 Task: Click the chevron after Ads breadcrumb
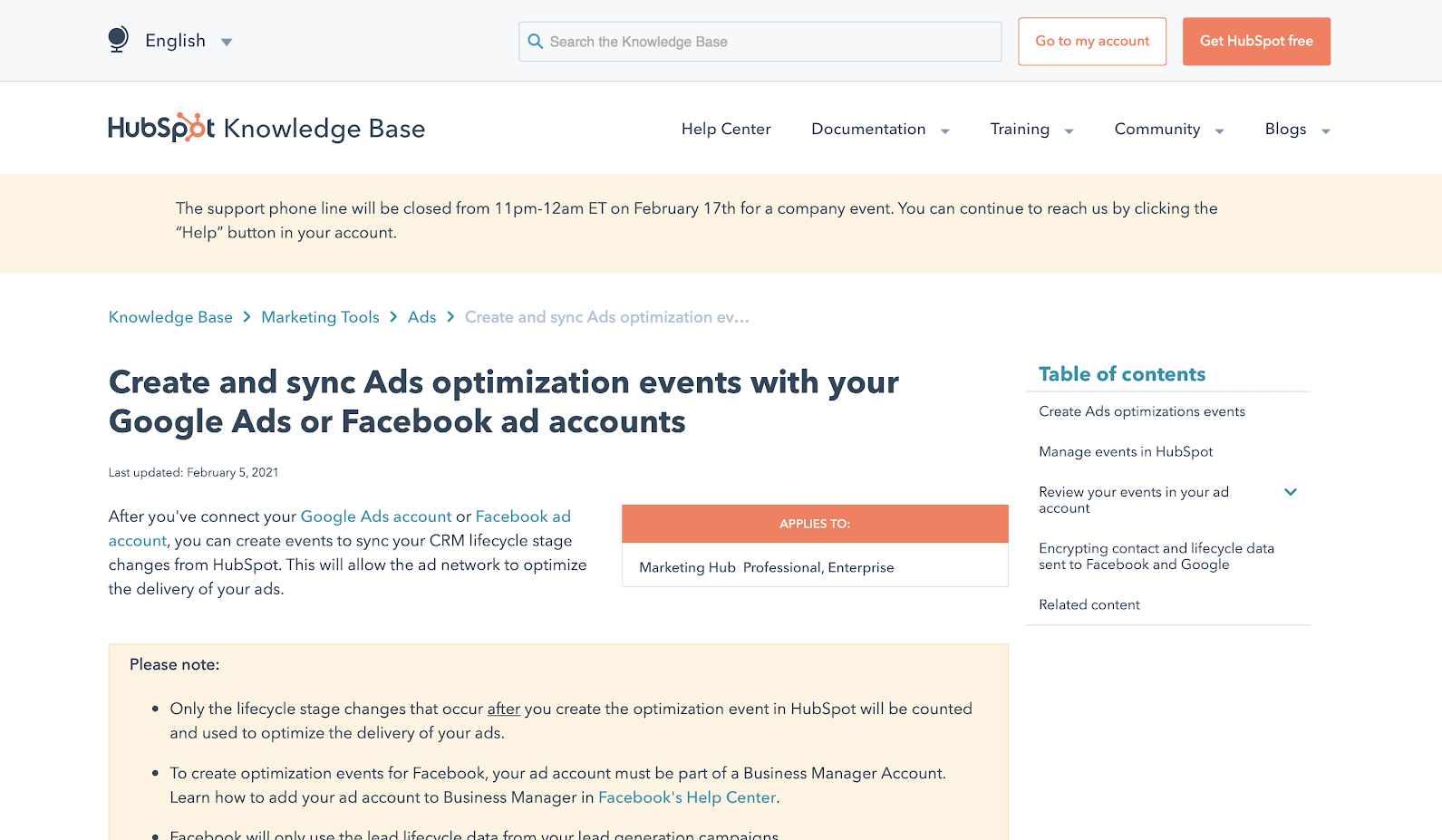pos(450,317)
